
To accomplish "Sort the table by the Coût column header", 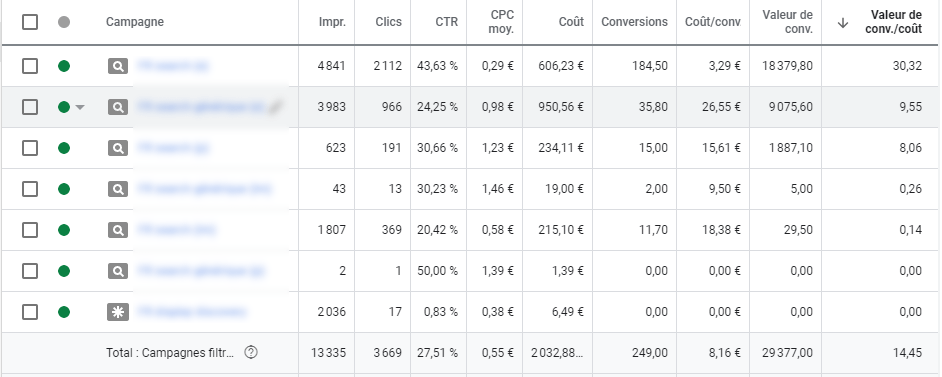I will click(x=570, y=22).
